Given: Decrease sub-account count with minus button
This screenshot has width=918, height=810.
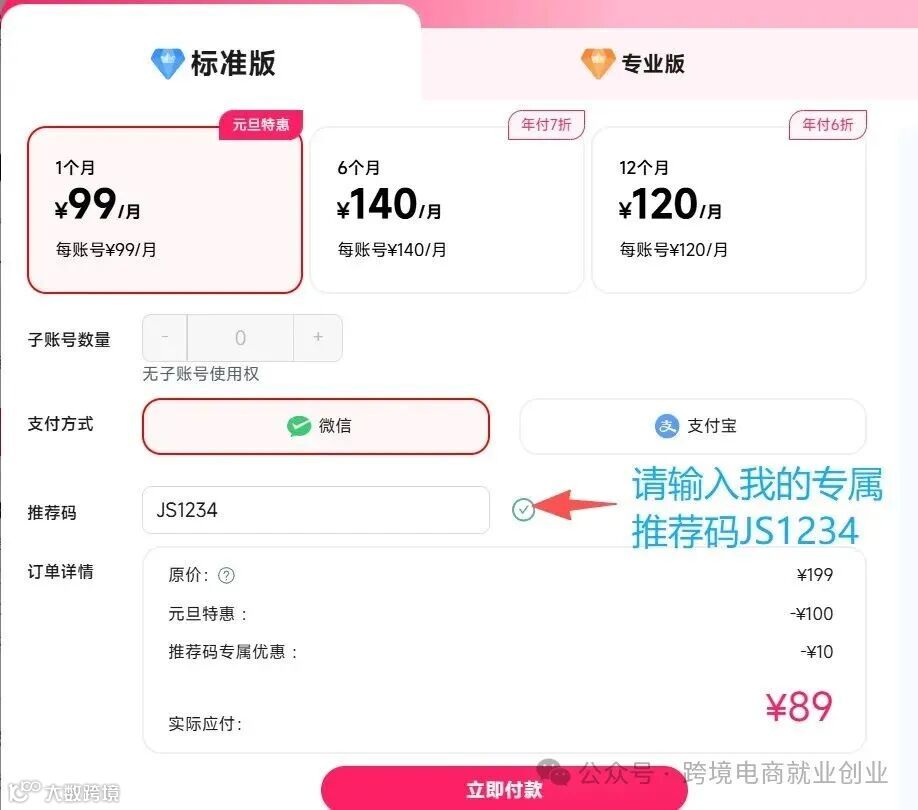Looking at the screenshot, I should click(x=165, y=338).
